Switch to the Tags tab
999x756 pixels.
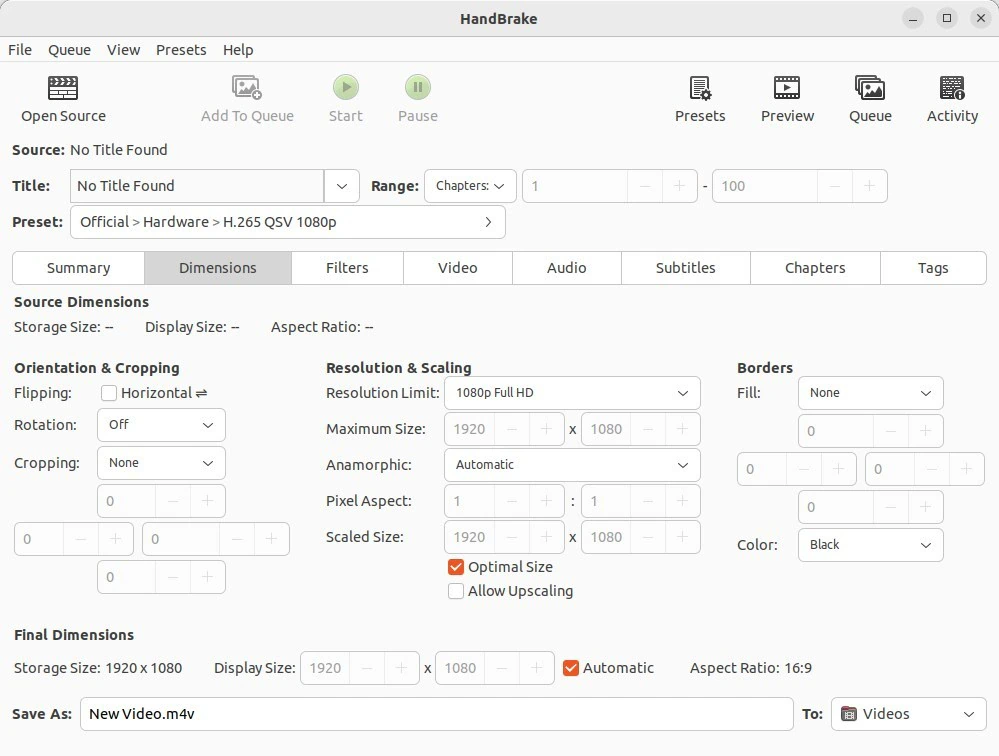coord(933,267)
